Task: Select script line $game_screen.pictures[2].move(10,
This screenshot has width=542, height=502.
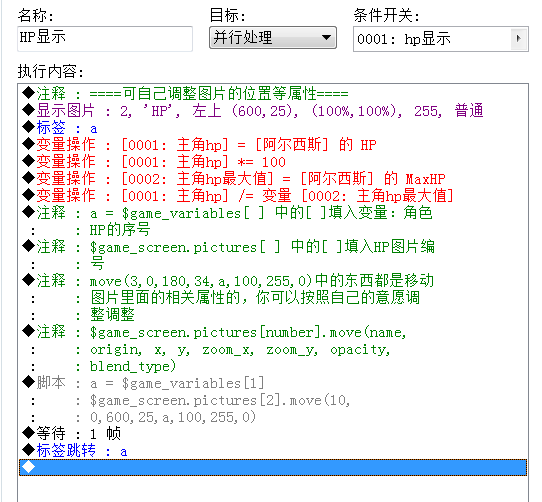Action: [273, 400]
